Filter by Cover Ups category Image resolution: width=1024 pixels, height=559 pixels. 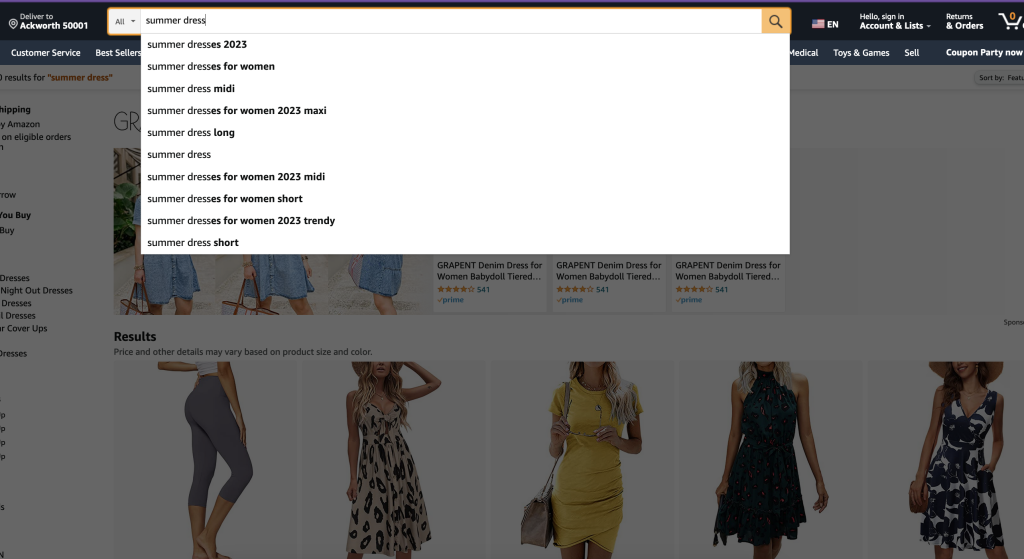click(x=24, y=328)
